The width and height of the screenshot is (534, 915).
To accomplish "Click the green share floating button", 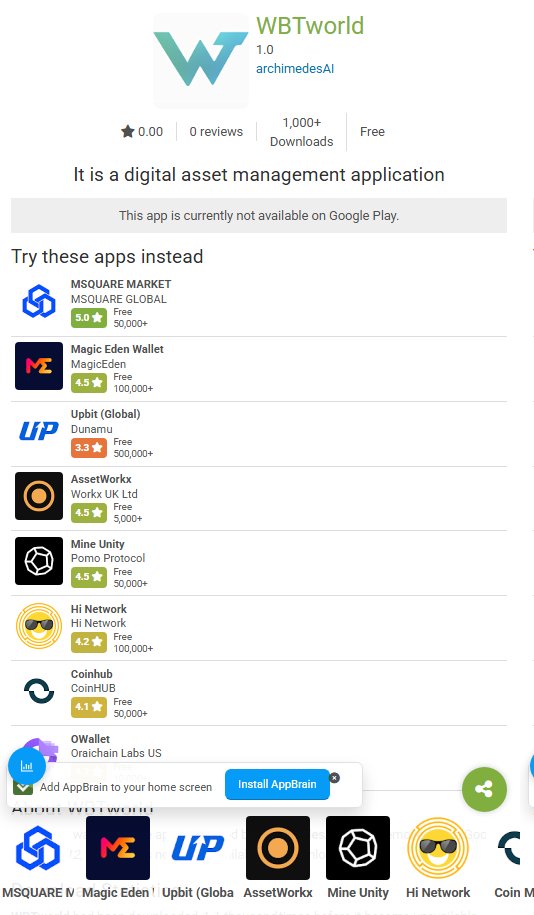I will tap(484, 790).
